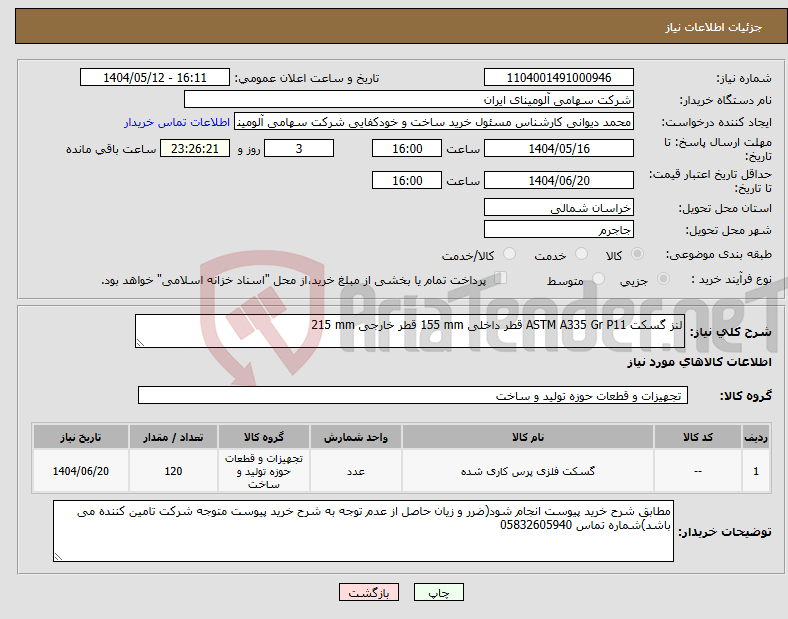Click the row number cell 1
788x619 pixels.
pyautogui.click(x=756, y=471)
